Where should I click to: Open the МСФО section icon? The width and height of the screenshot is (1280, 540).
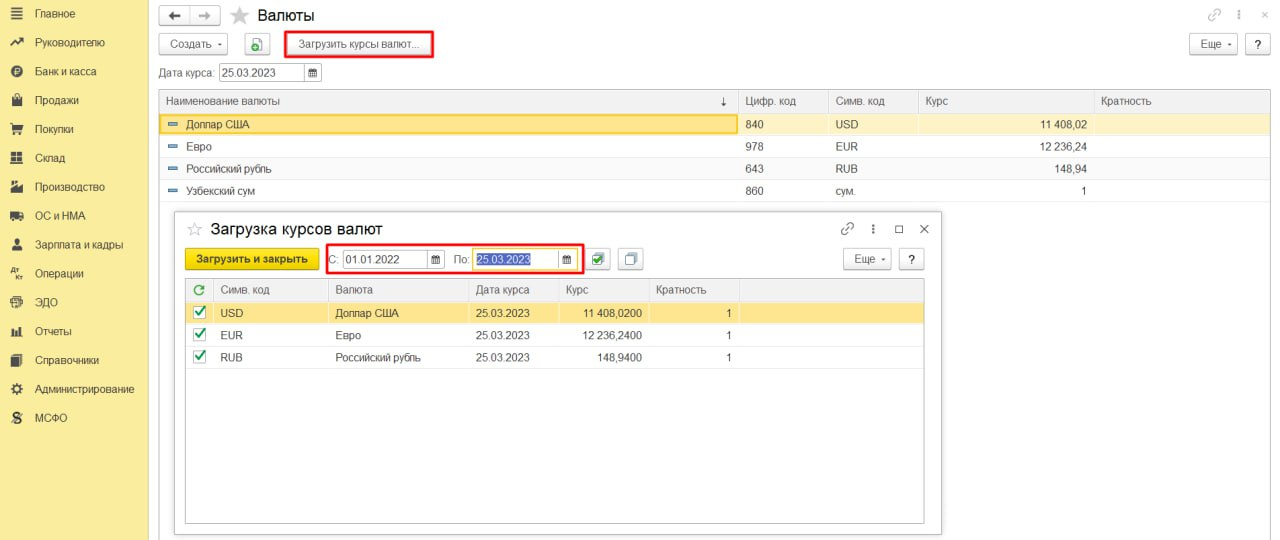tap(16, 418)
